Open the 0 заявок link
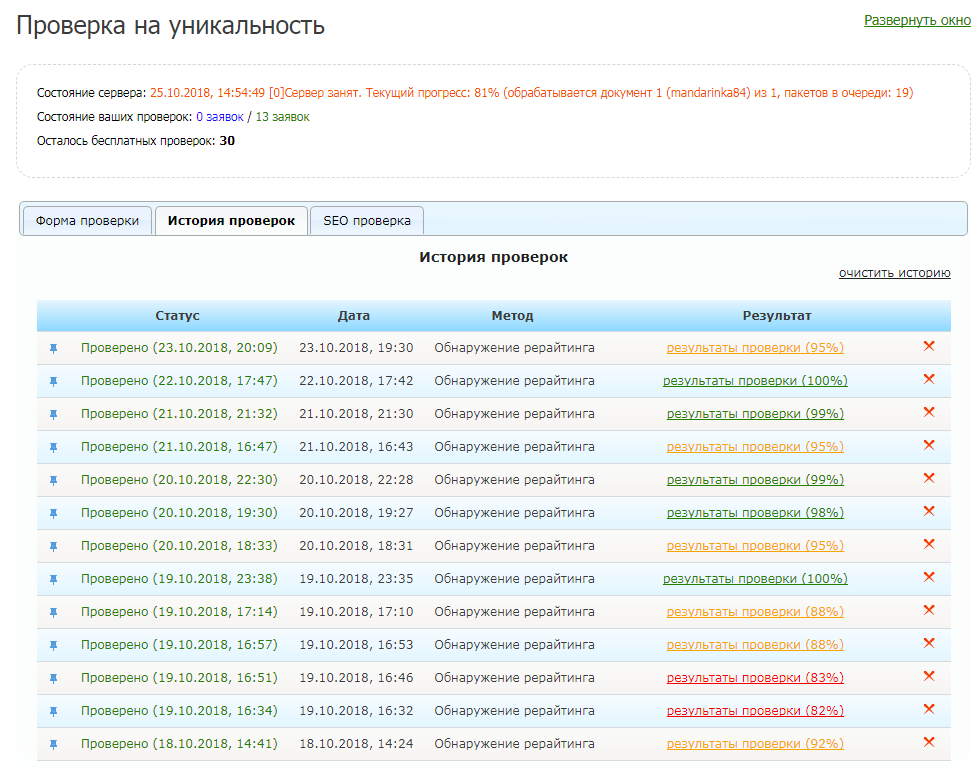Screen dimensions: 975x768 pyautogui.click(x=219, y=117)
